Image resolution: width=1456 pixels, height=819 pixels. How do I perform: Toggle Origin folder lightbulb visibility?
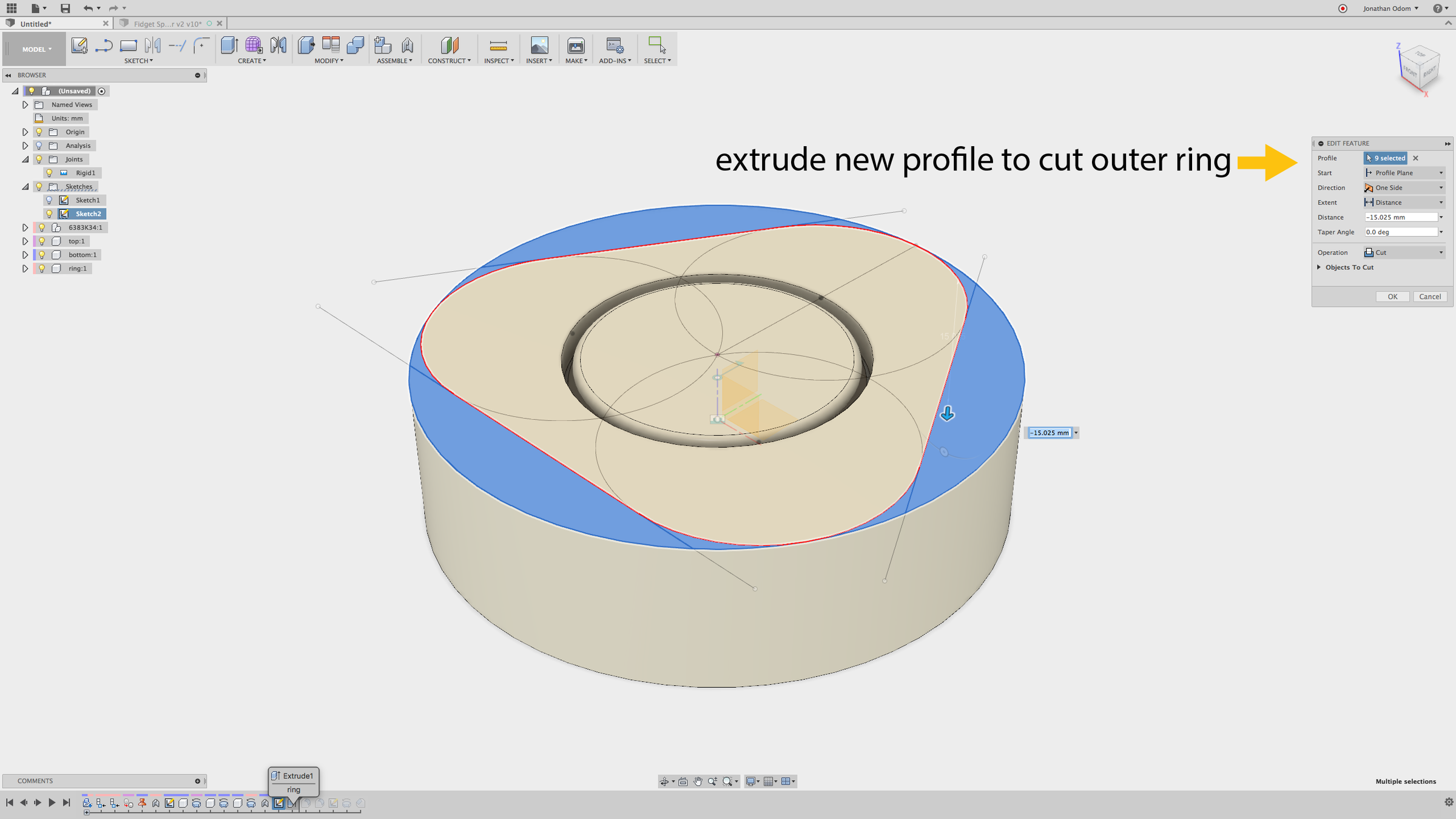tap(39, 132)
